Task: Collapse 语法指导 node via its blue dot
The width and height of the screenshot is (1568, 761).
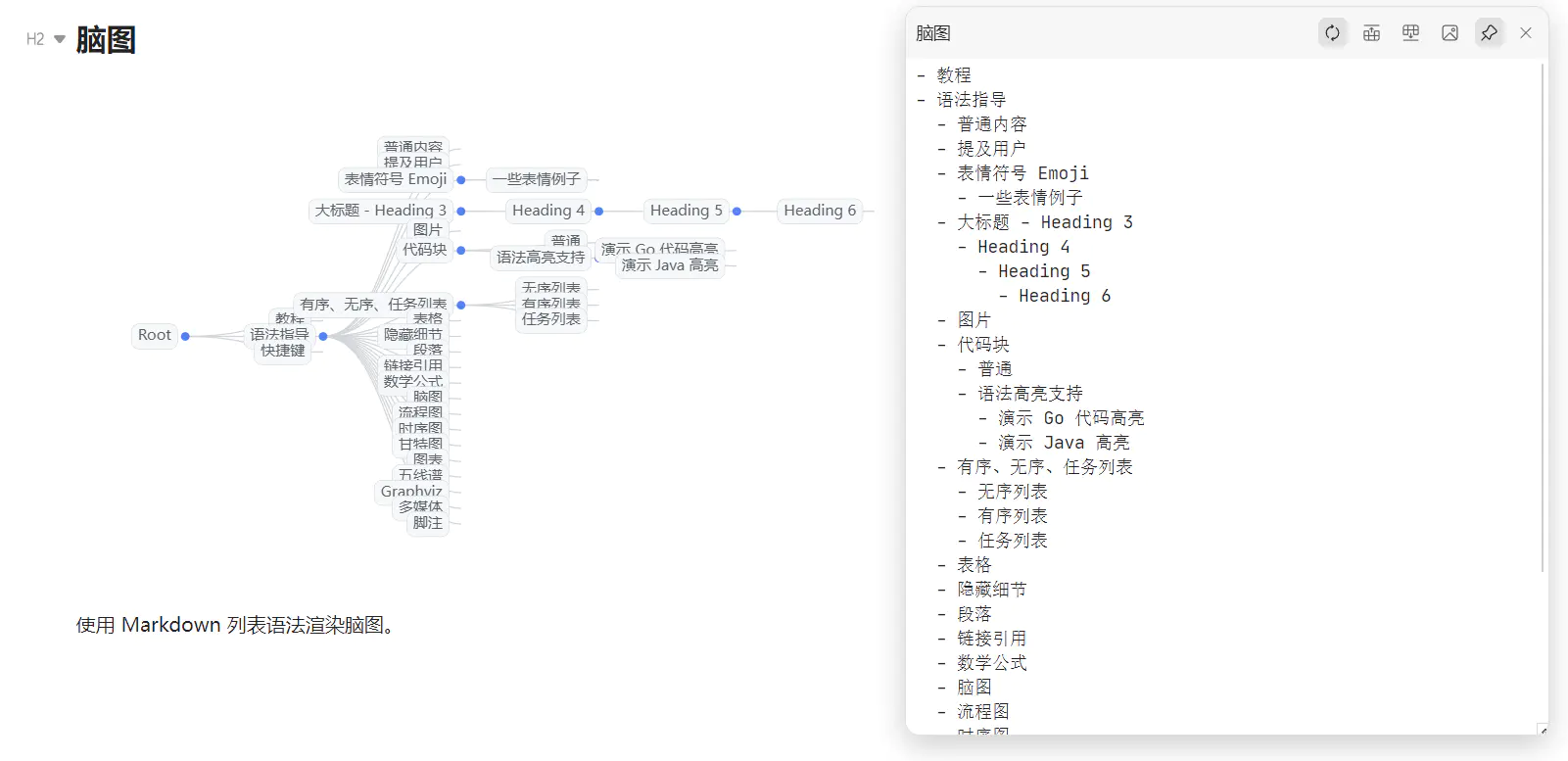Action: click(323, 336)
